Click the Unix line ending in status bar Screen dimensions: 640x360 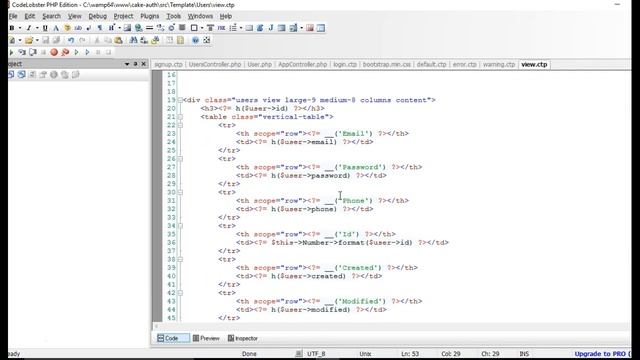(365, 354)
